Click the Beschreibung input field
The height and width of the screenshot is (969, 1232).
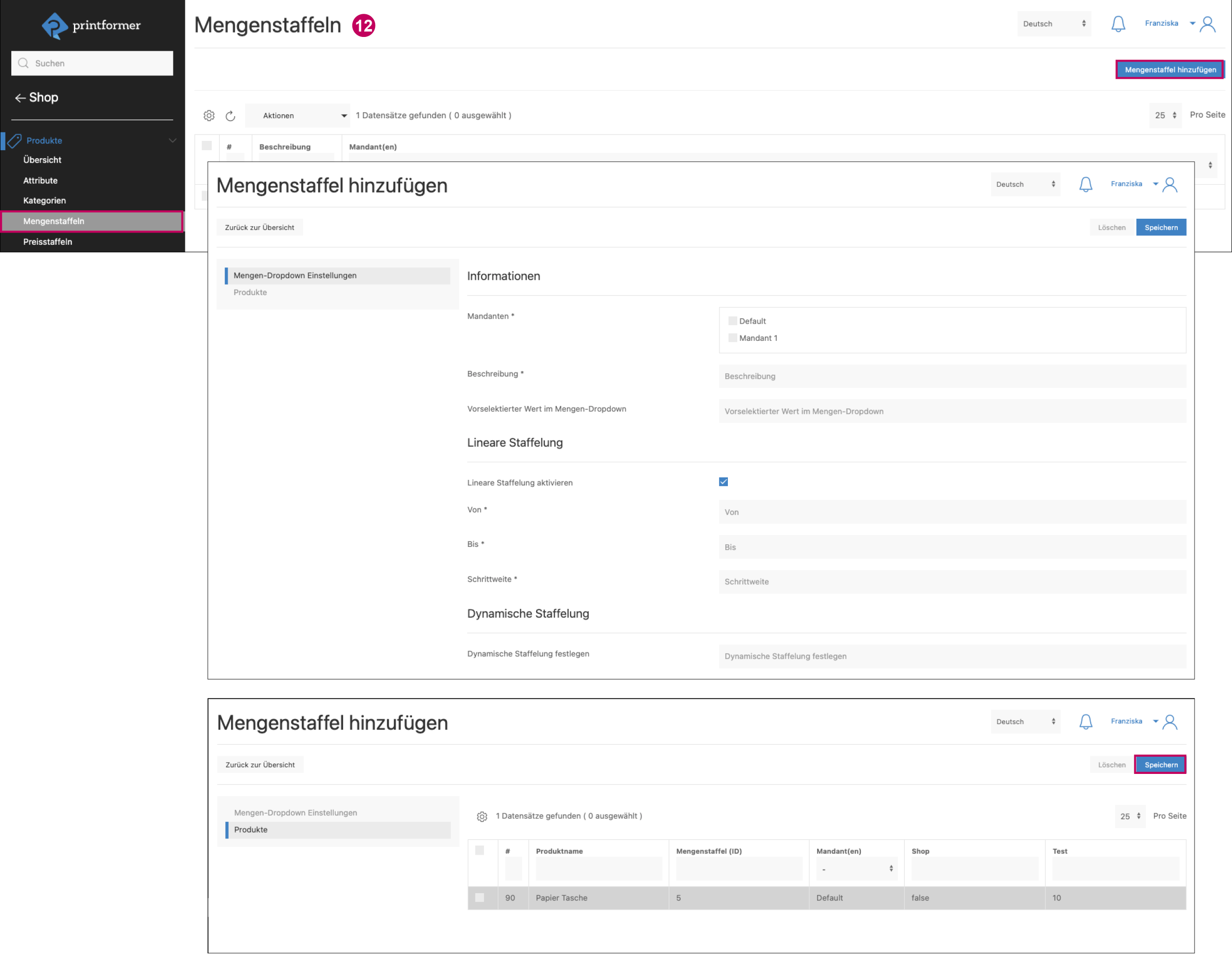point(952,376)
